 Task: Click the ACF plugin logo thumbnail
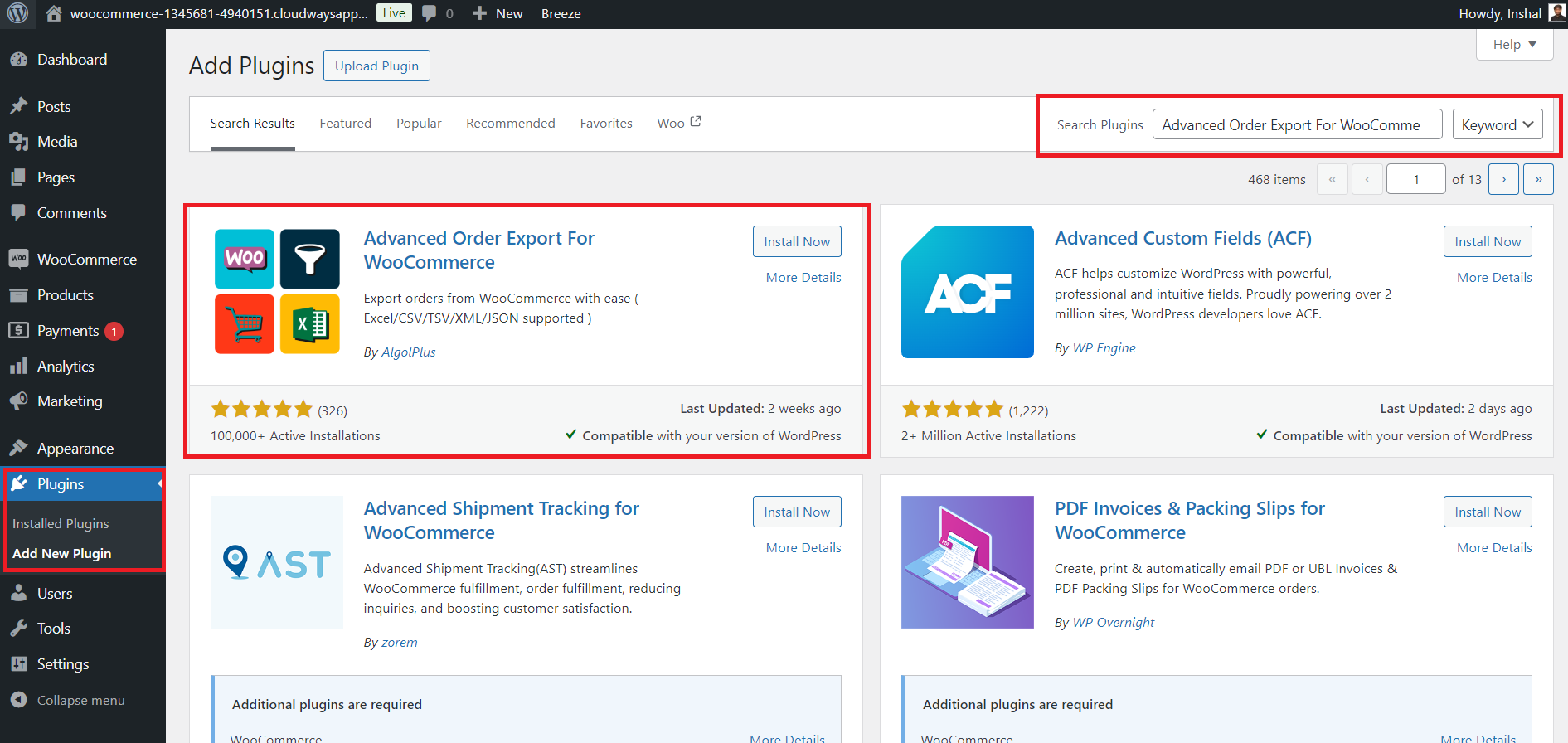click(x=968, y=292)
